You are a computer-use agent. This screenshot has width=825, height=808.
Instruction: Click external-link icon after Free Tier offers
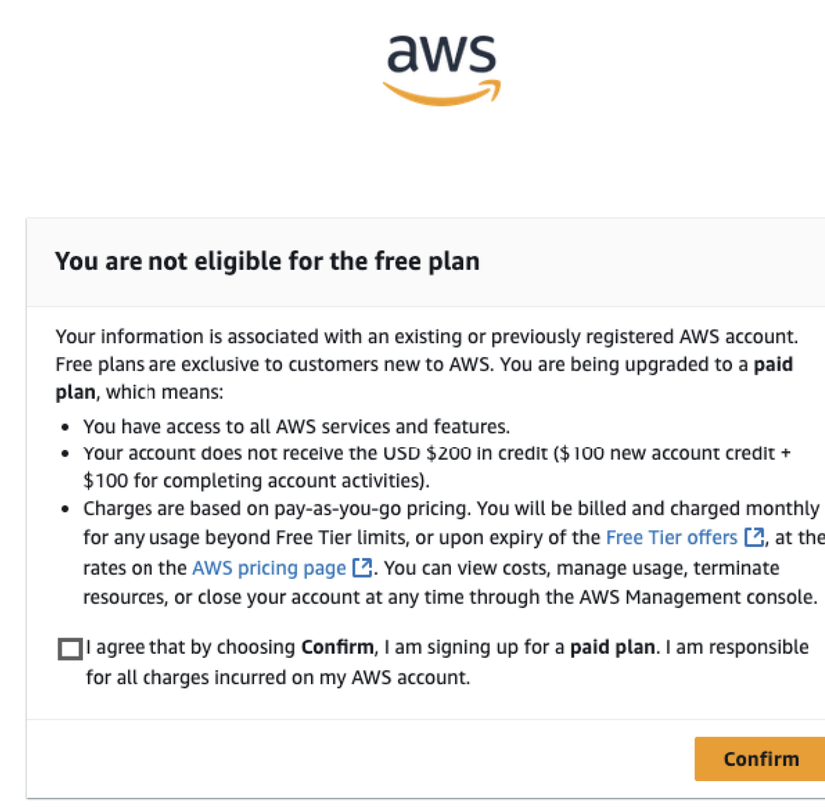(x=754, y=537)
